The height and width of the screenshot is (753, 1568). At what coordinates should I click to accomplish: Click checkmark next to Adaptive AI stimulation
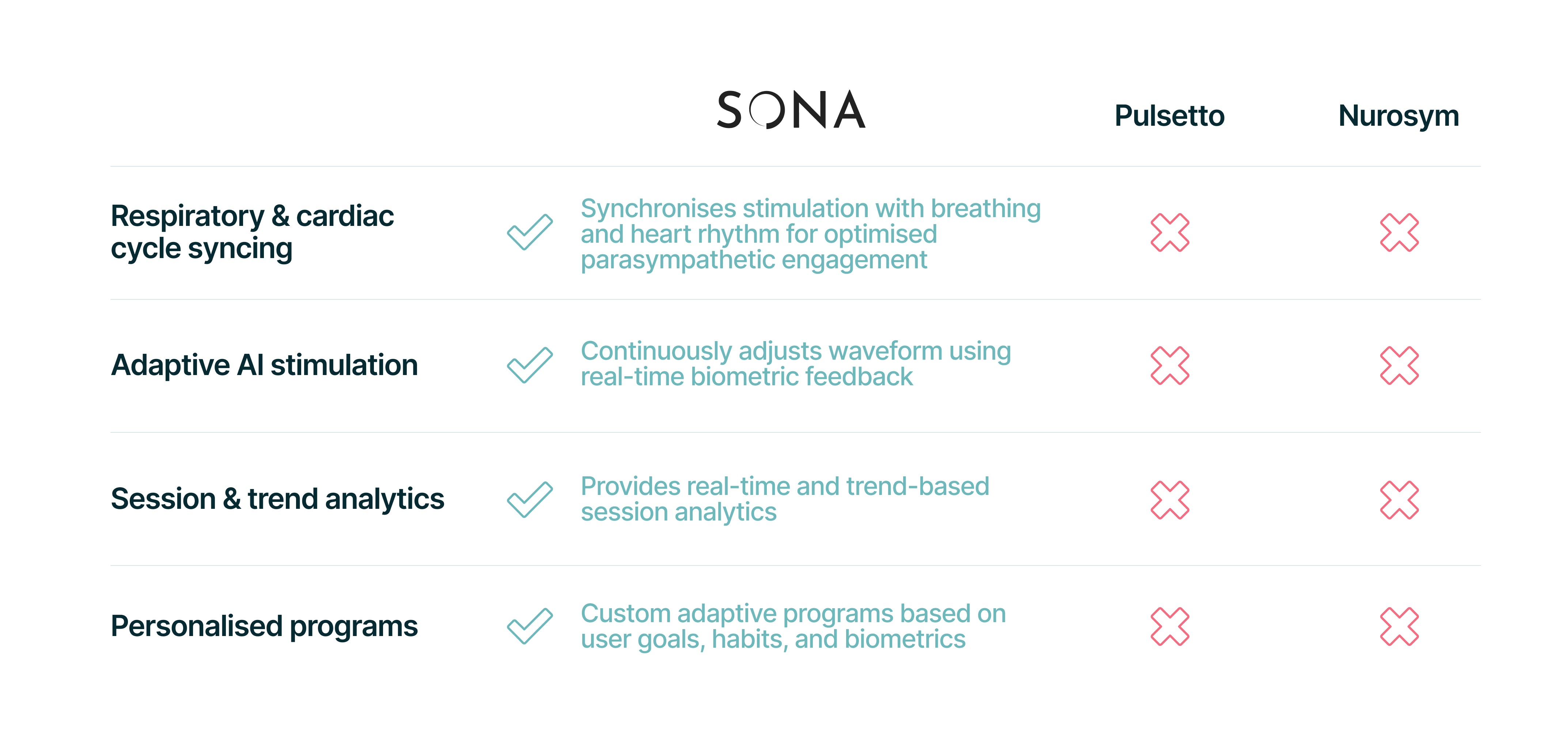pos(530,365)
